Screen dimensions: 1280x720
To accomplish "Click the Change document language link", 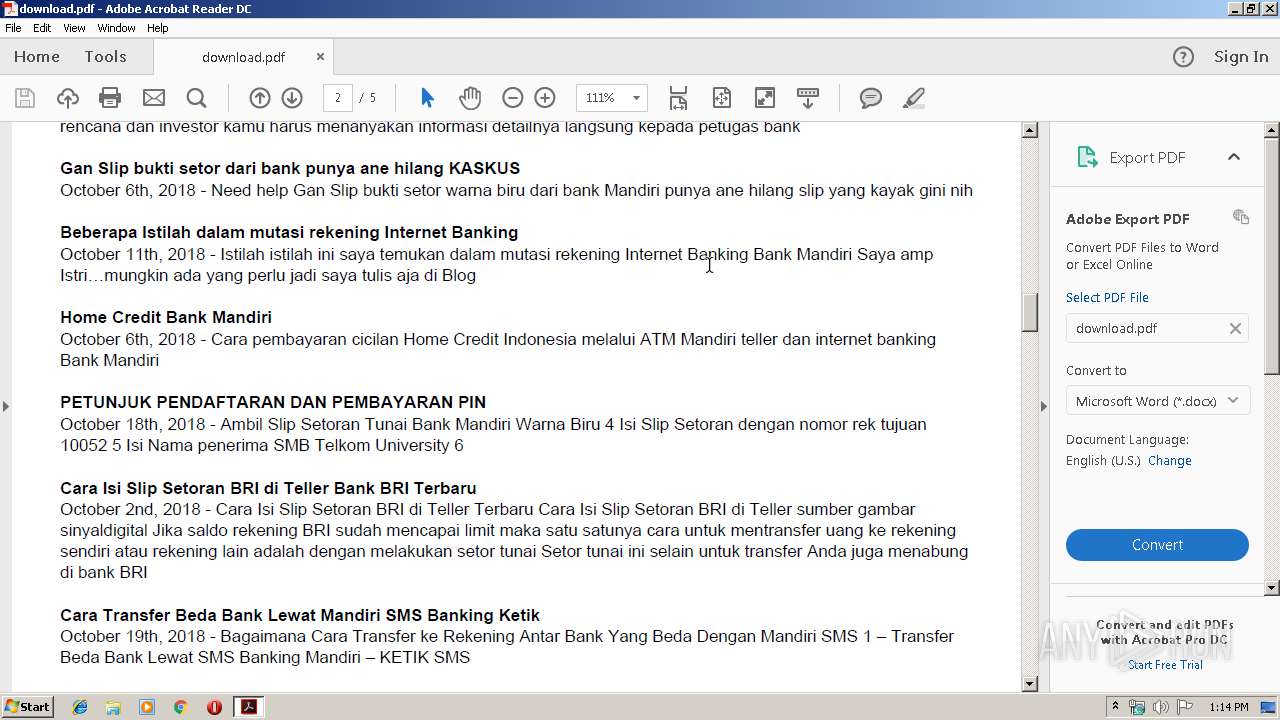I will point(1170,461).
